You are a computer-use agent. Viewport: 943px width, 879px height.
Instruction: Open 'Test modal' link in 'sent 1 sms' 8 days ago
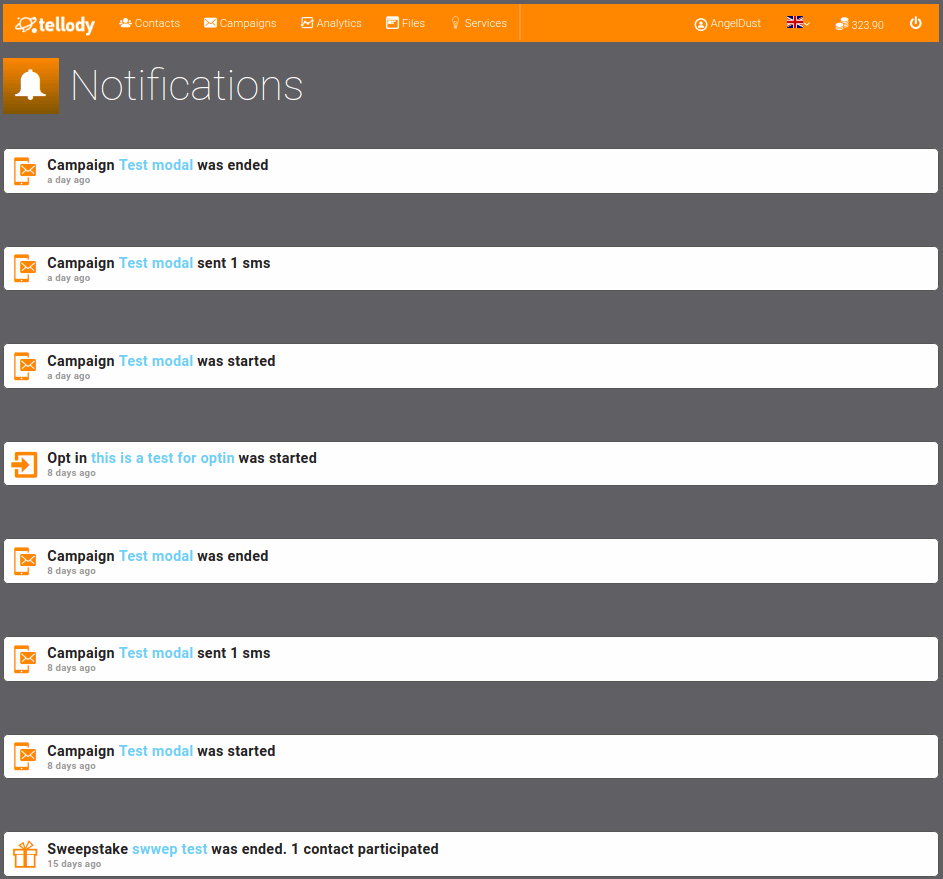[x=156, y=653]
